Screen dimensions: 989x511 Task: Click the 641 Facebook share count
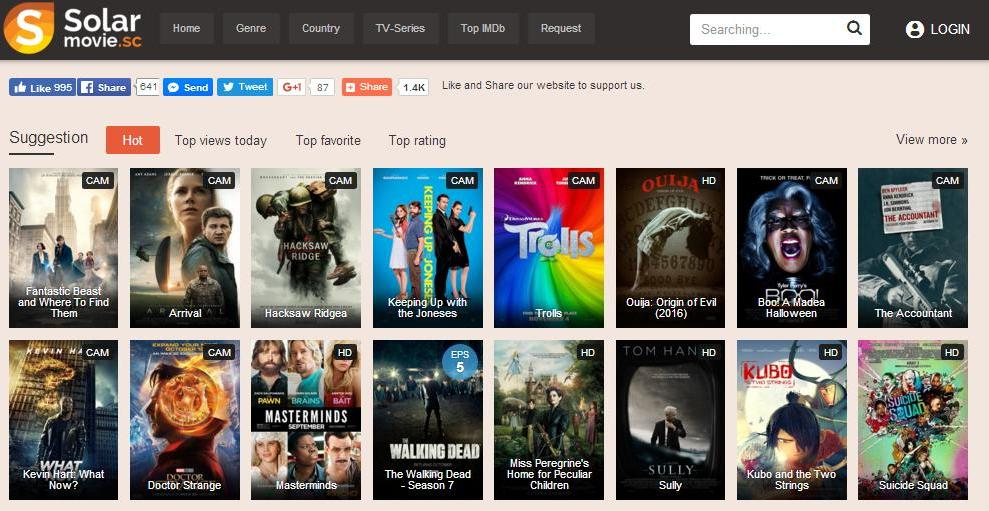click(x=148, y=86)
